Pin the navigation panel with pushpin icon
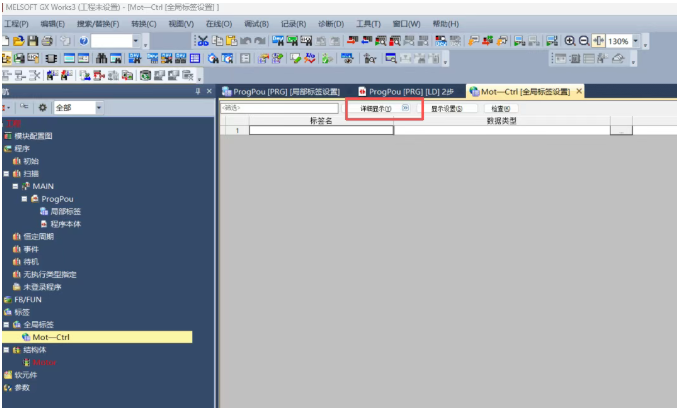This screenshot has width=677, height=408. [197, 91]
